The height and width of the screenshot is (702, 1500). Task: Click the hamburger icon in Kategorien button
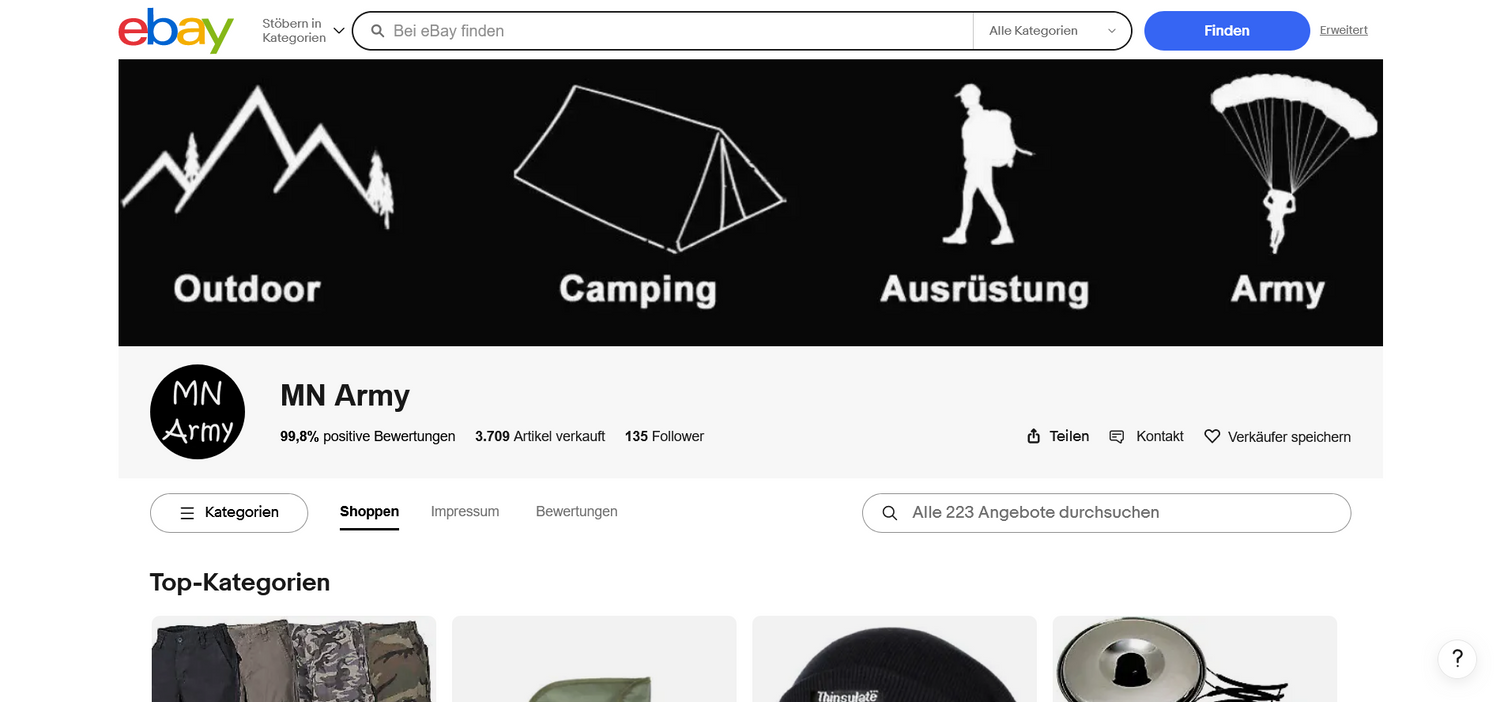[x=187, y=513]
